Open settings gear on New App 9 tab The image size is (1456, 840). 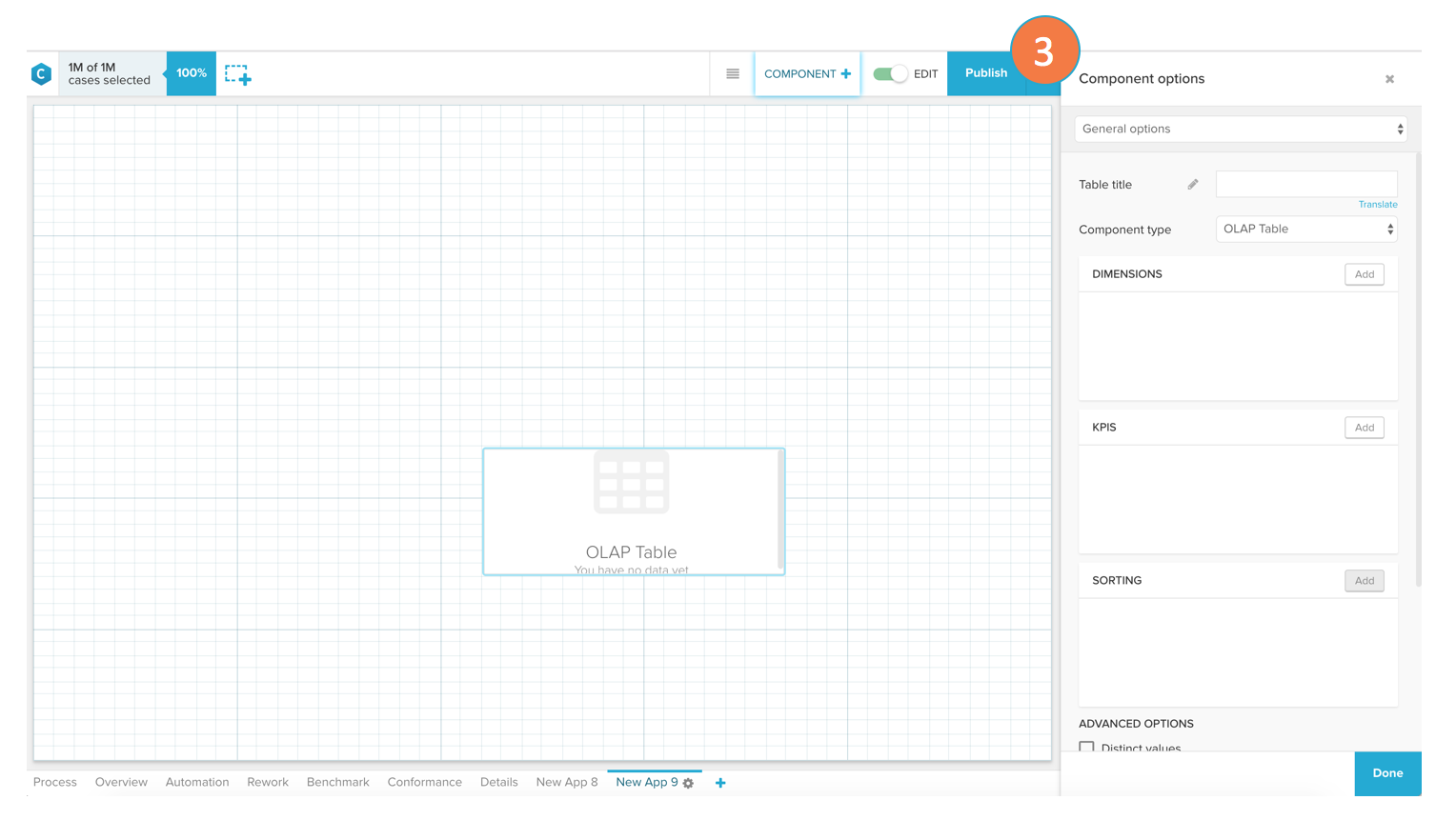689,784
